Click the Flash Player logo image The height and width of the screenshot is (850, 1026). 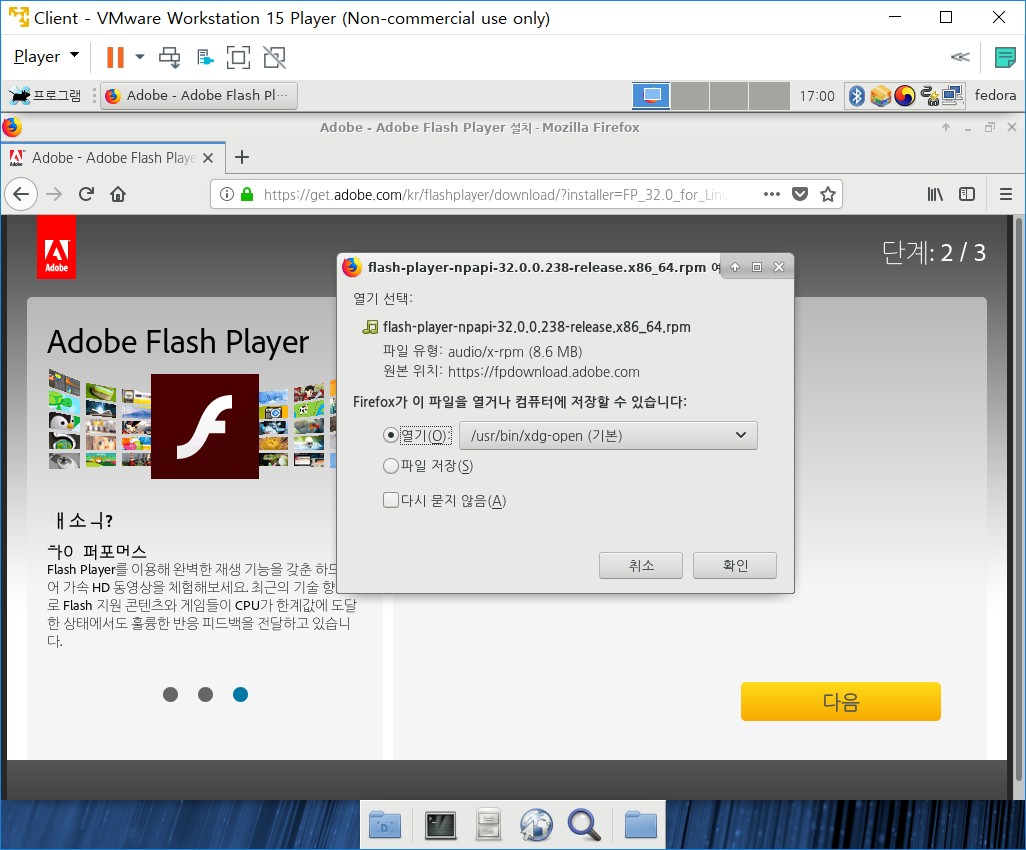pos(205,426)
